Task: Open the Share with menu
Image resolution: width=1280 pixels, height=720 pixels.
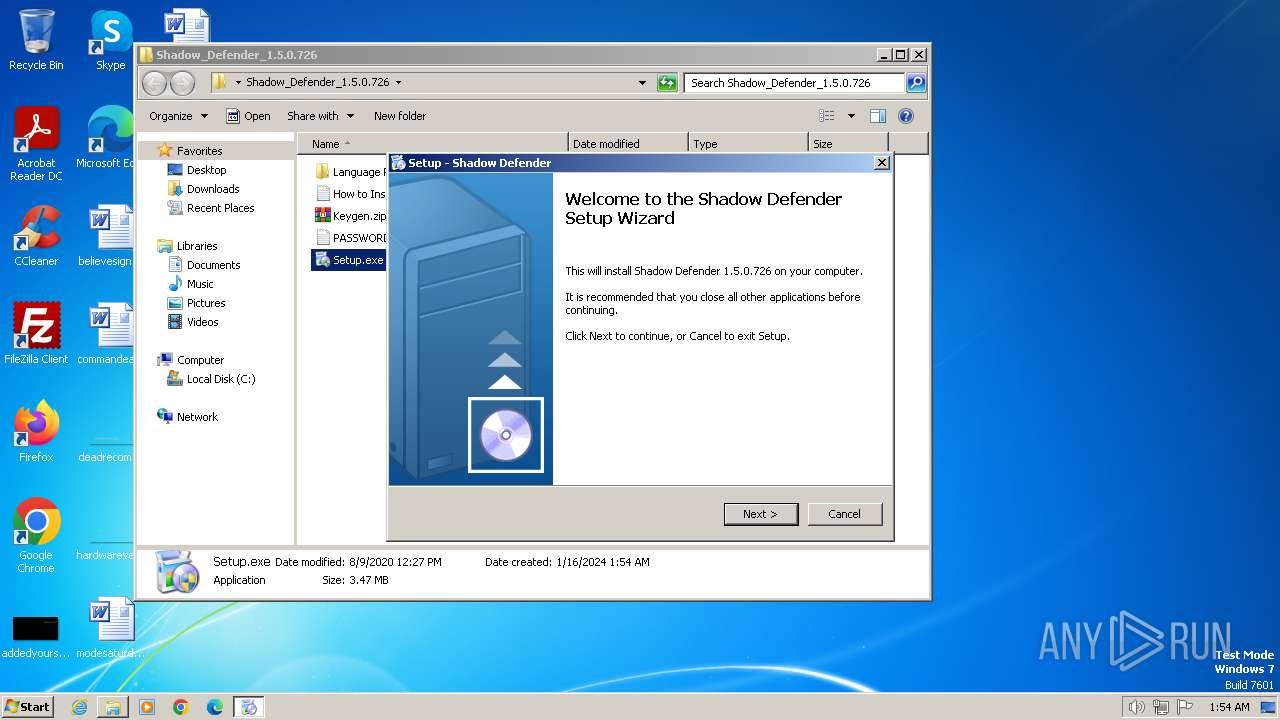Action: point(319,116)
